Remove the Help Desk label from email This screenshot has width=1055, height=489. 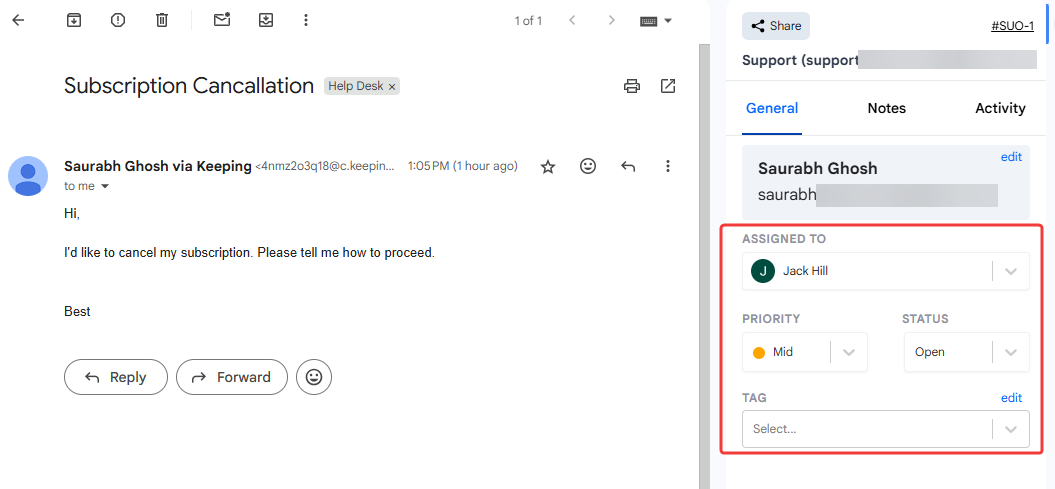coord(393,87)
